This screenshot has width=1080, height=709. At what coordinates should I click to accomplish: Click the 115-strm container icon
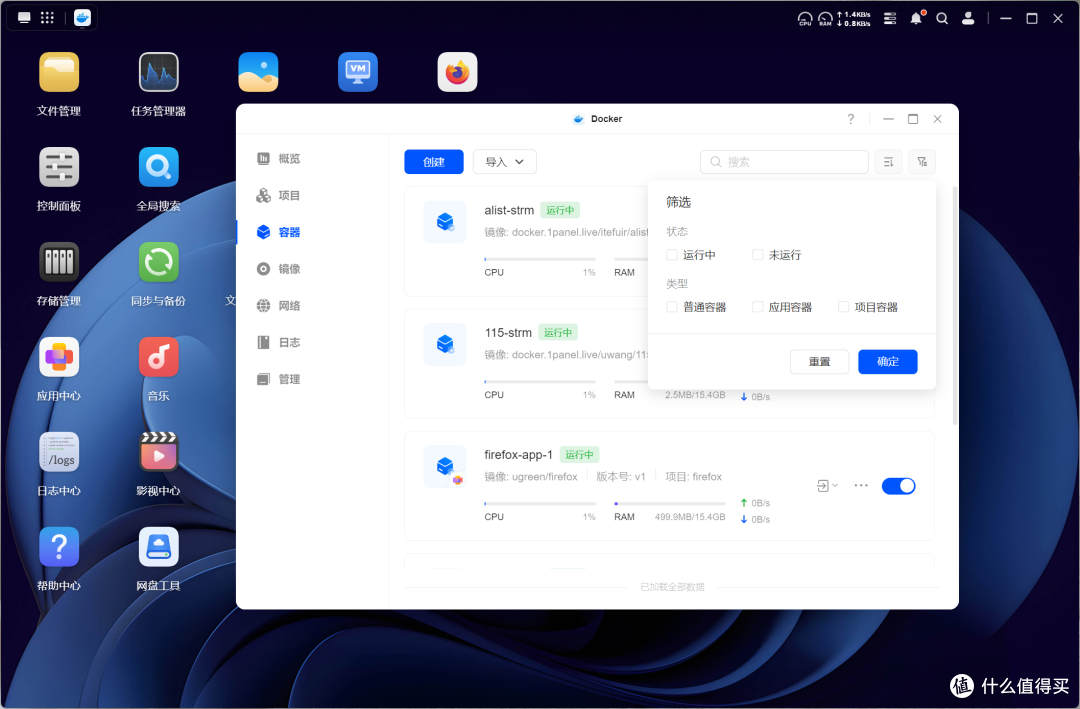(x=445, y=344)
